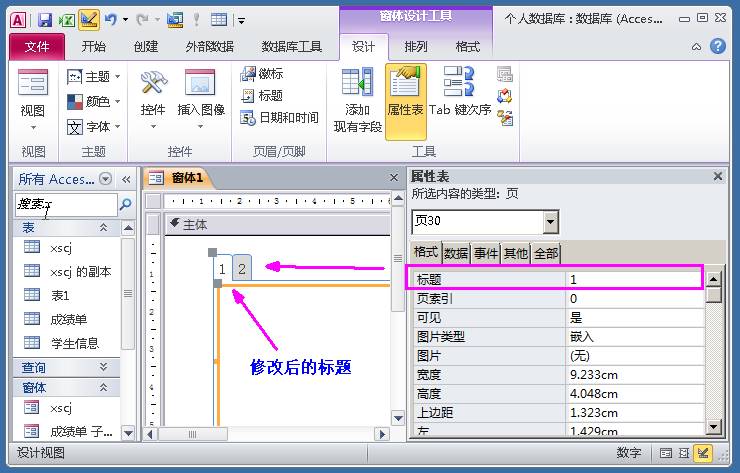
Task: Click the 标题 button in header/footer group
Action: pyautogui.click(x=262, y=96)
